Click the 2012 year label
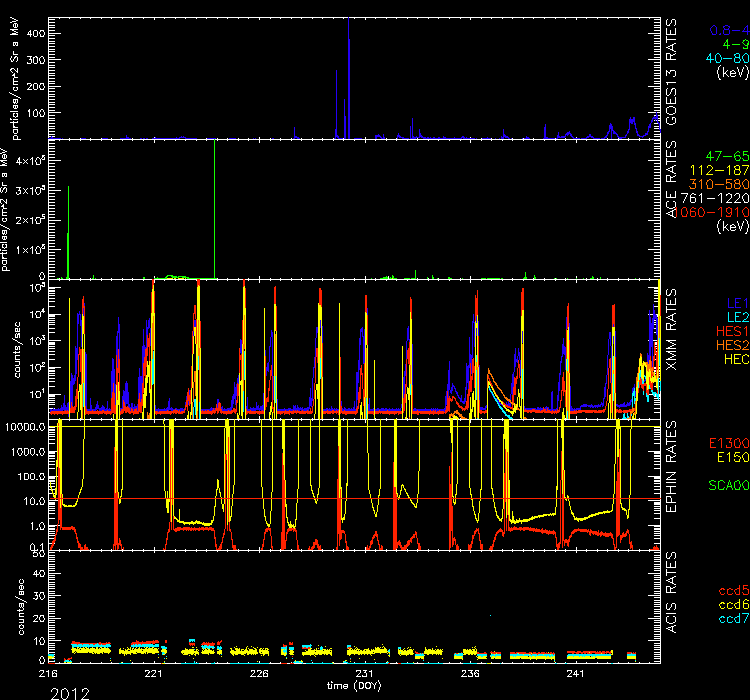 (x=70, y=692)
